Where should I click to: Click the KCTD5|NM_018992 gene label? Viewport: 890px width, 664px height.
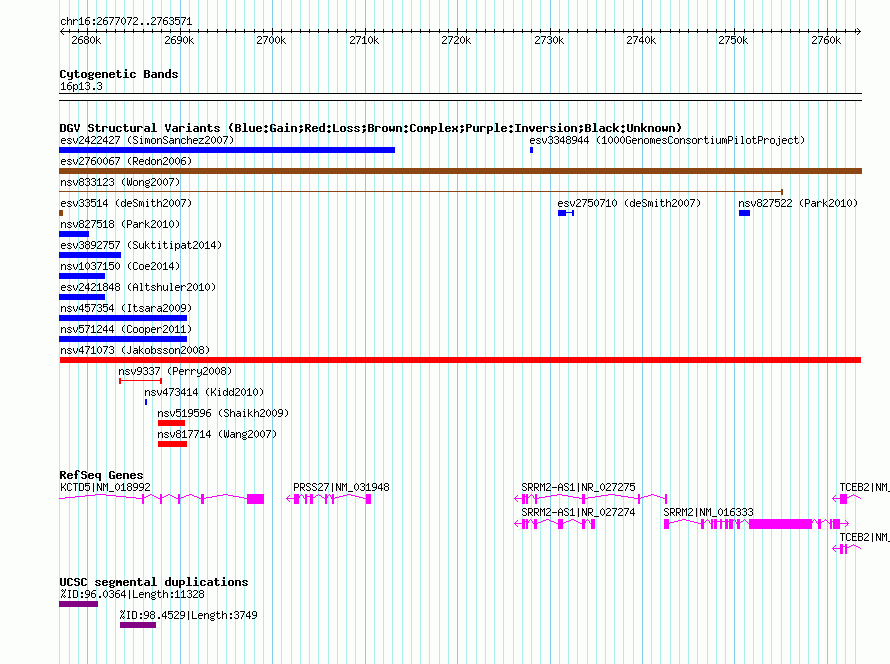click(x=105, y=487)
